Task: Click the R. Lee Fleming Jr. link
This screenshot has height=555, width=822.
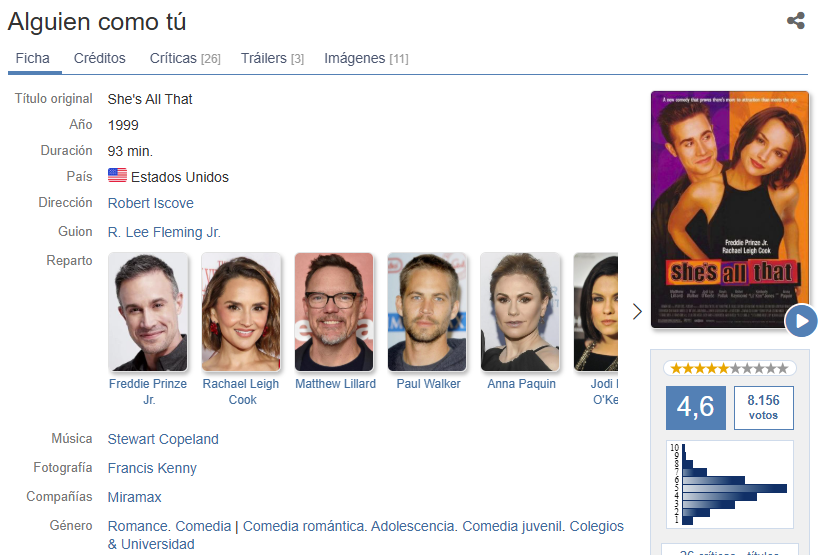Action: pos(164,232)
